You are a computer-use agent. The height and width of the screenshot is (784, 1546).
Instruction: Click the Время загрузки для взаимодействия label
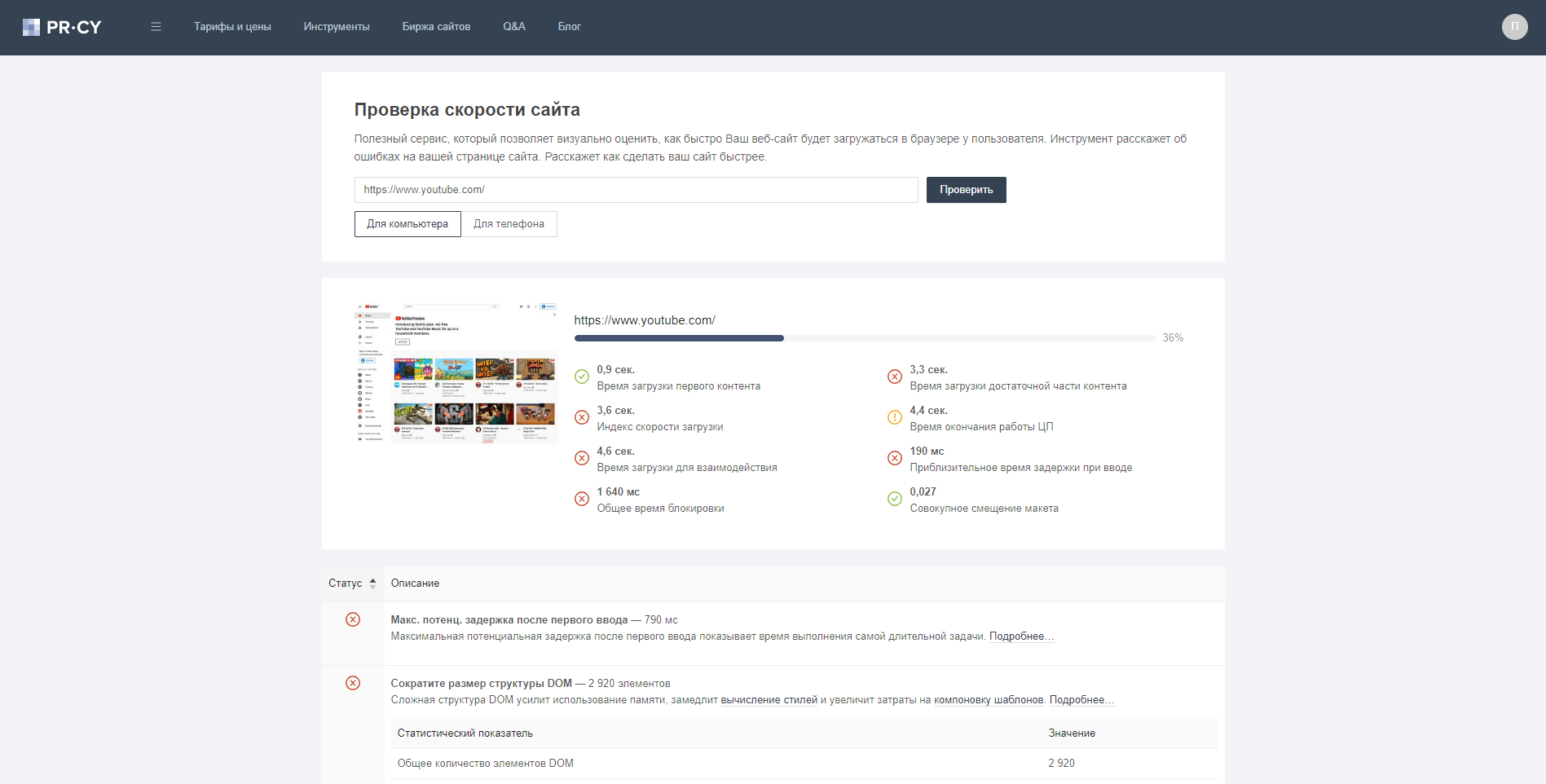(687, 468)
